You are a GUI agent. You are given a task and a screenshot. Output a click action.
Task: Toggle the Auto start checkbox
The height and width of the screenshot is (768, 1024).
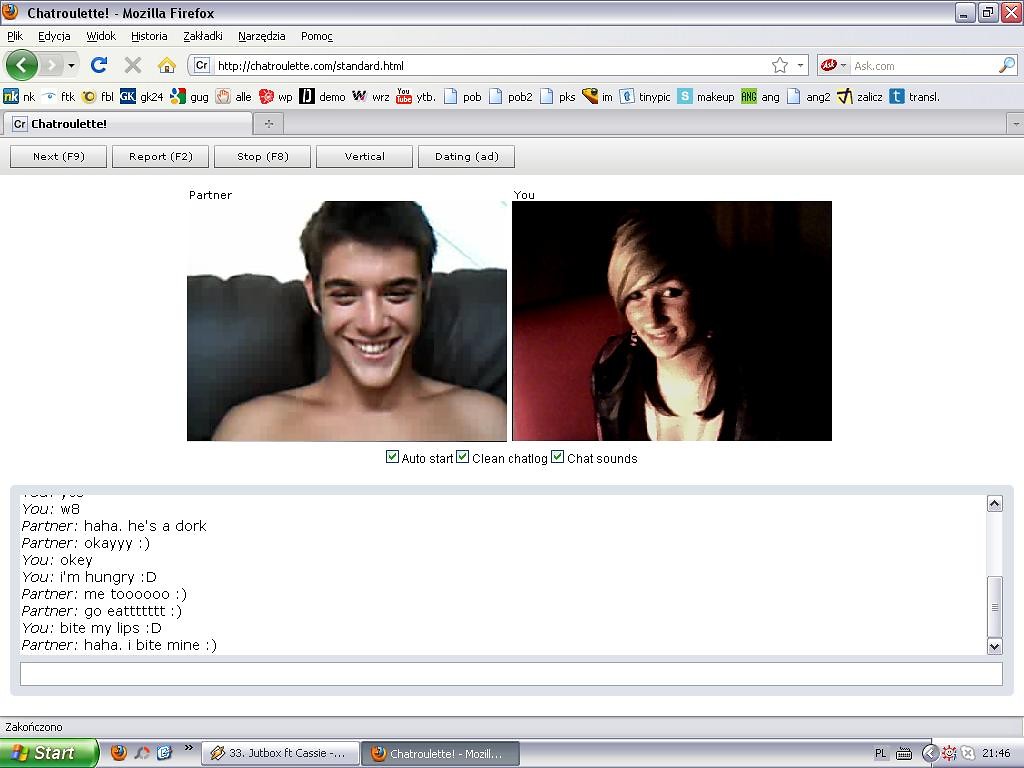coord(392,457)
